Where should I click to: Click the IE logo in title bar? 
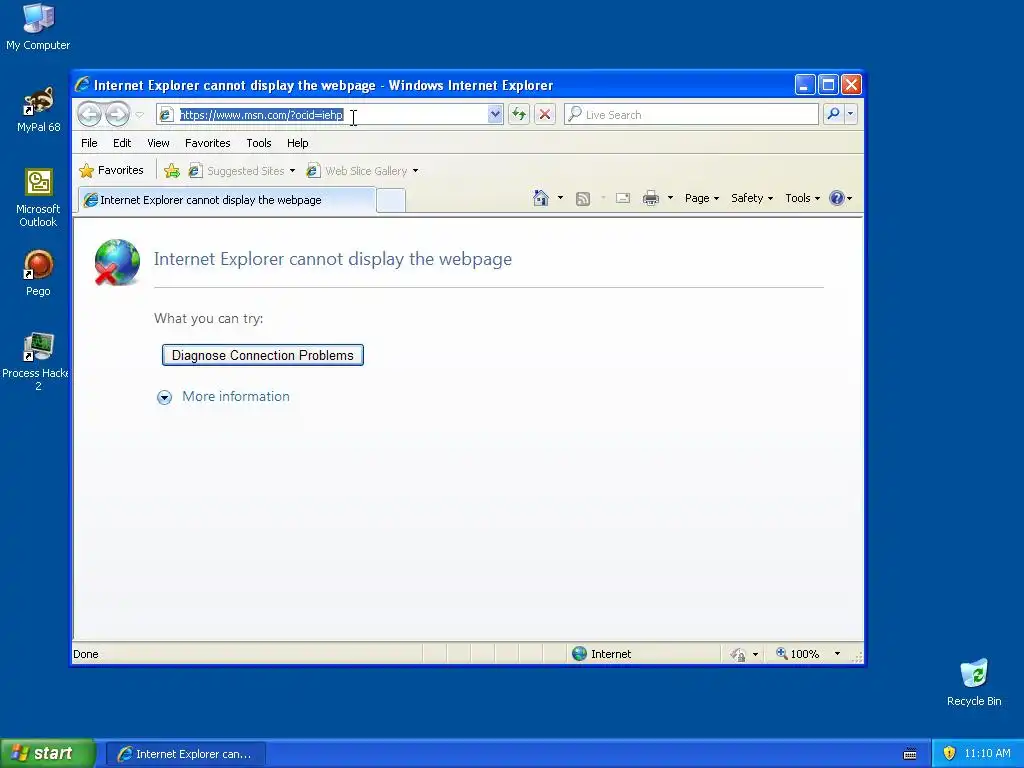coord(82,85)
